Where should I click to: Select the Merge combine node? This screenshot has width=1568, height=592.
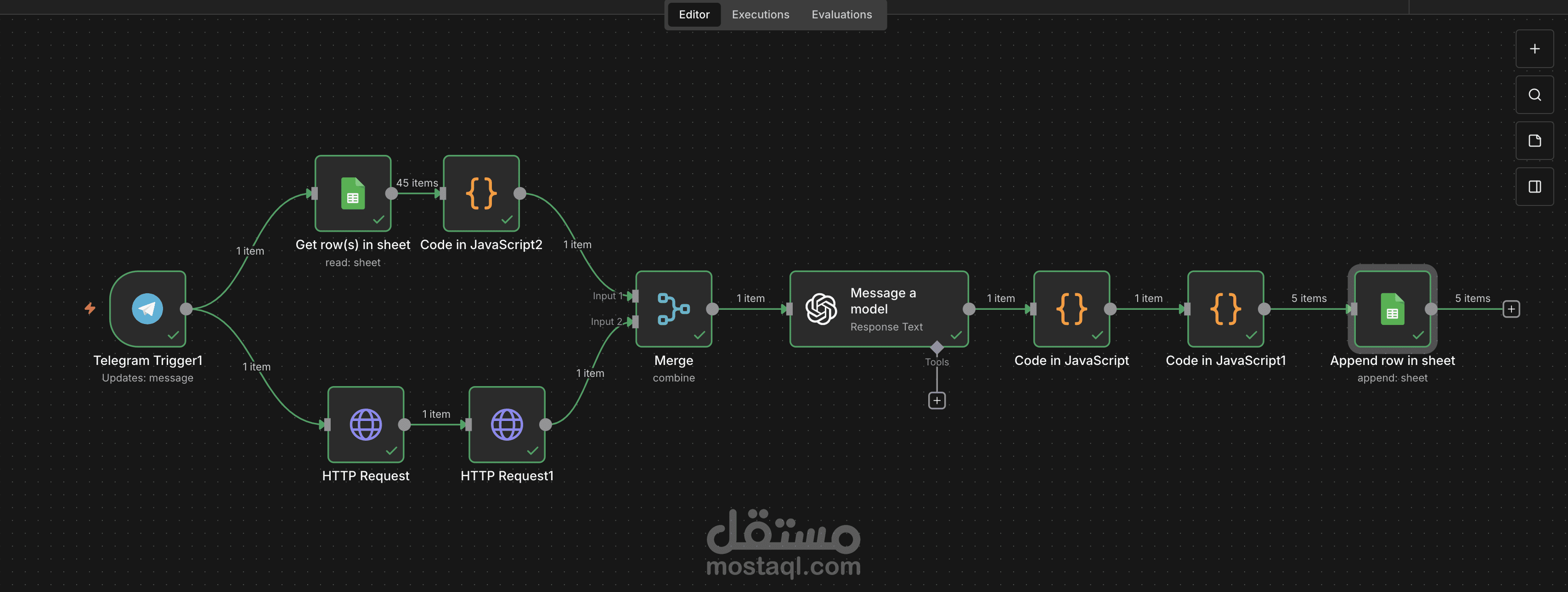click(x=674, y=309)
